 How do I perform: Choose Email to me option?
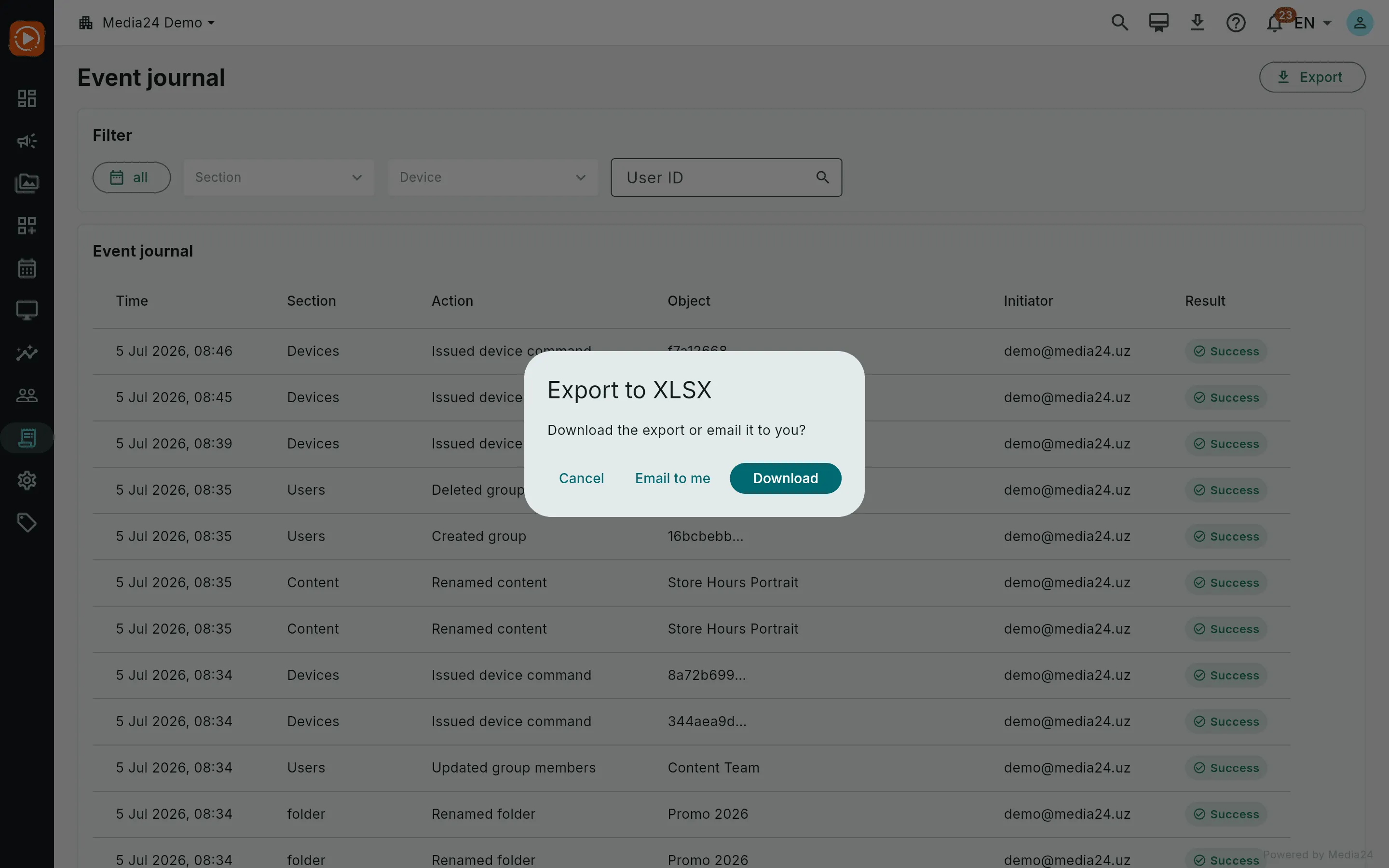point(672,478)
